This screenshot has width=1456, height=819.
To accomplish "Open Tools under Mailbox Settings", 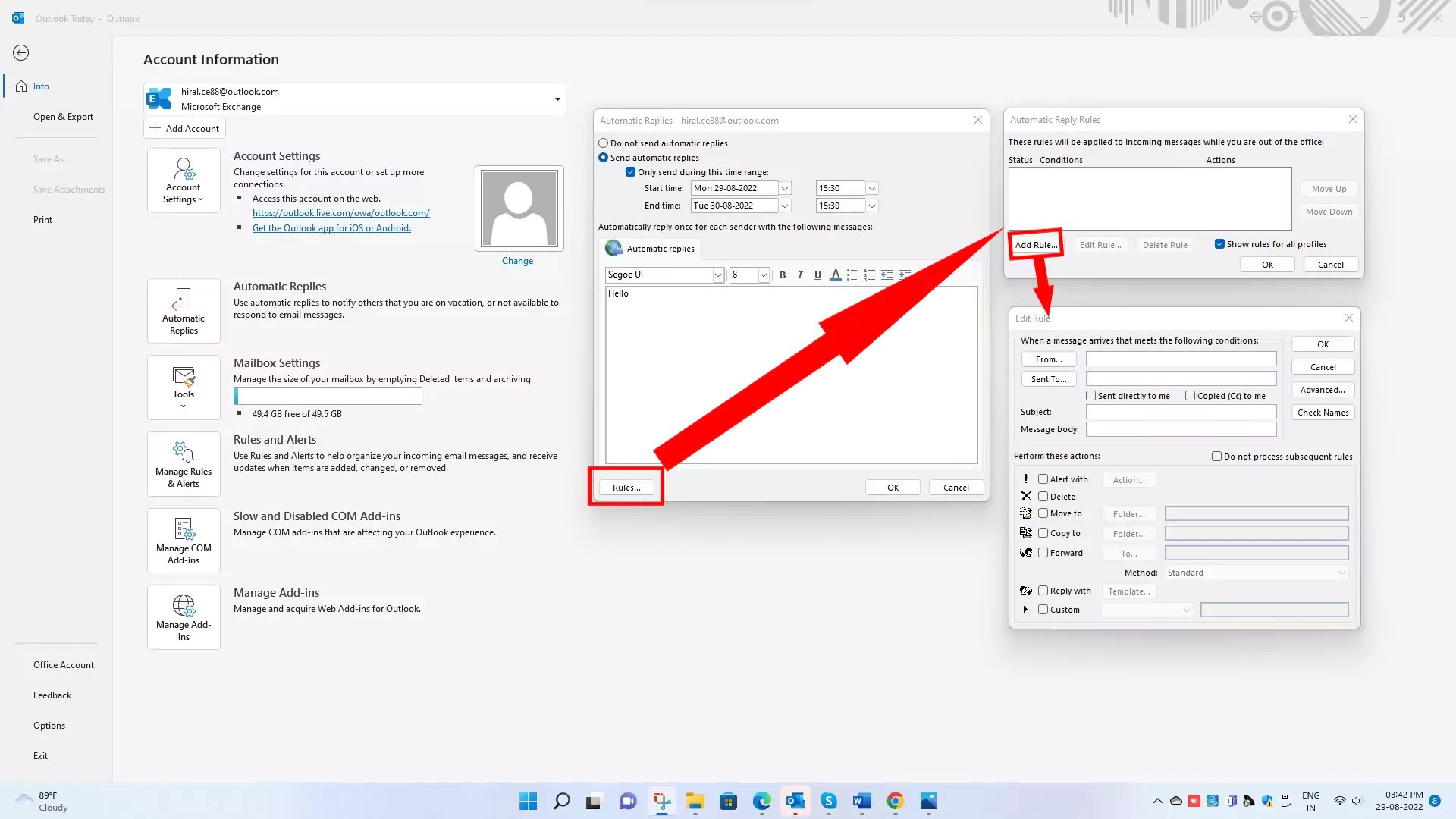I will [183, 387].
